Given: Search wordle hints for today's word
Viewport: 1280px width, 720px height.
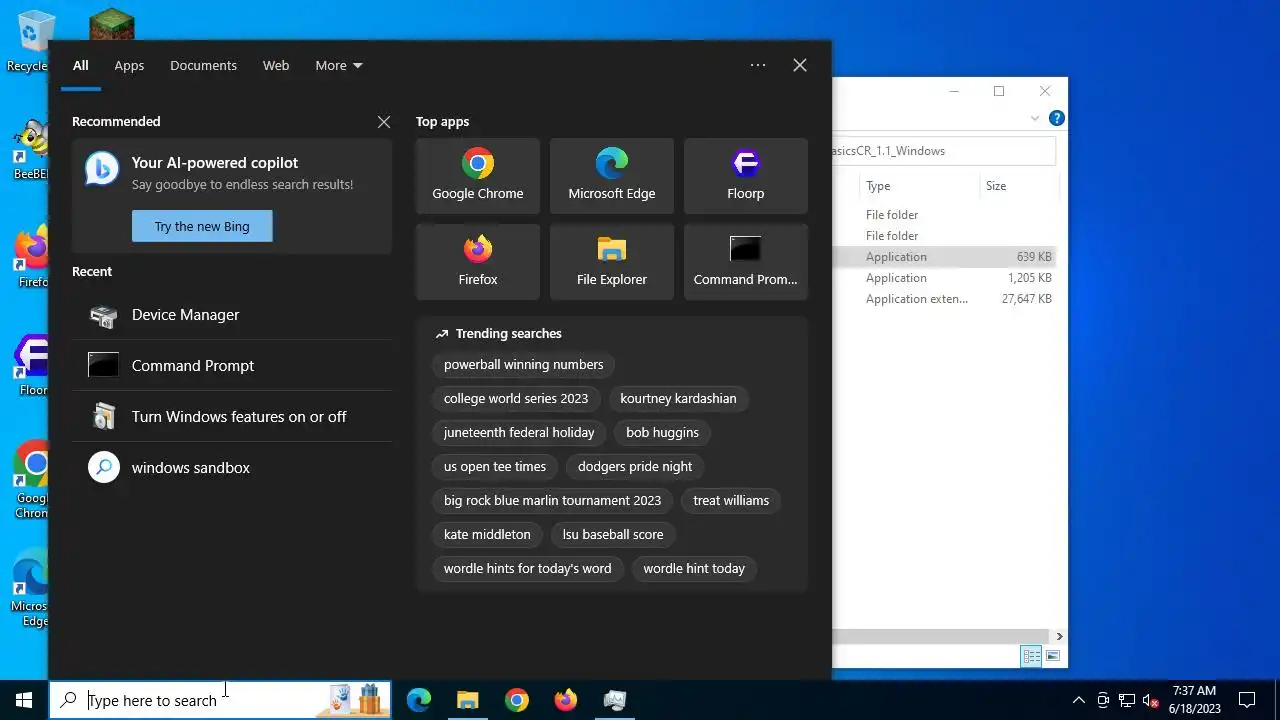Looking at the screenshot, I should (x=527, y=569).
